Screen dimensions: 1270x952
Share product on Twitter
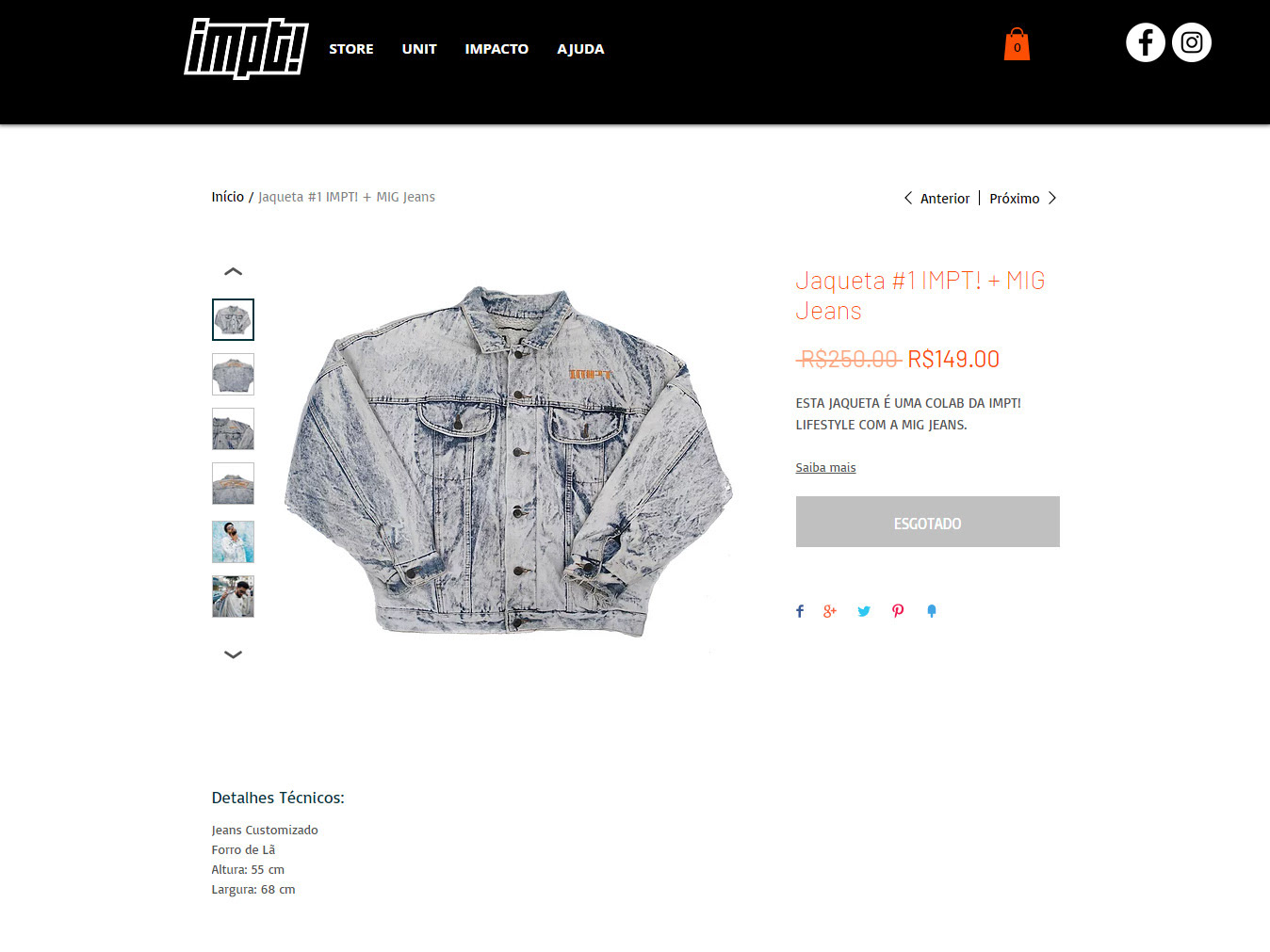coord(864,611)
